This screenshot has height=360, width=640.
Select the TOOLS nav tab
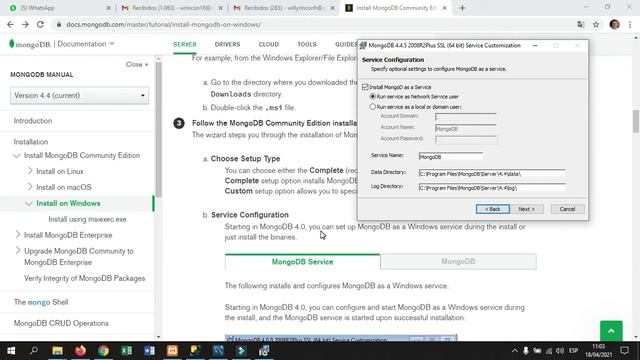pos(307,44)
